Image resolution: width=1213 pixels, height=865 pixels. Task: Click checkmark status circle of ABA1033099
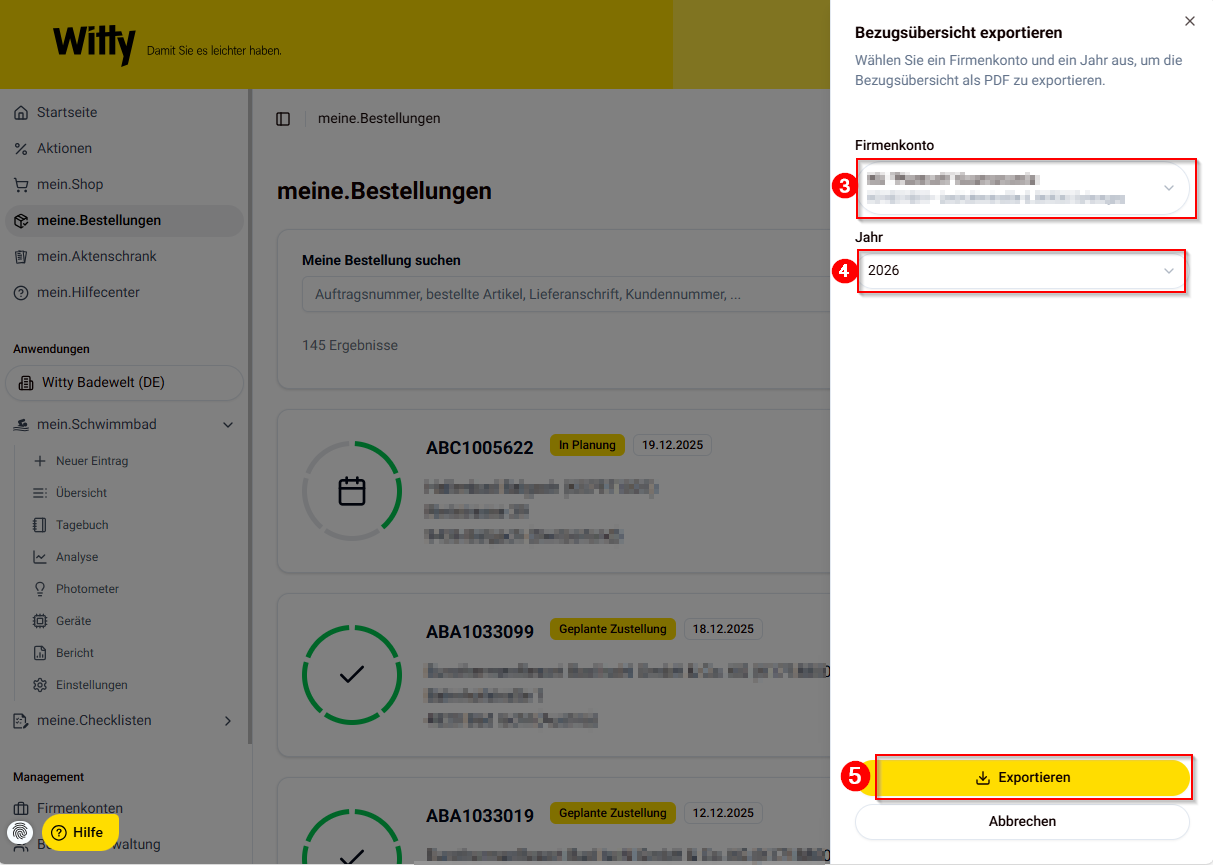point(352,675)
